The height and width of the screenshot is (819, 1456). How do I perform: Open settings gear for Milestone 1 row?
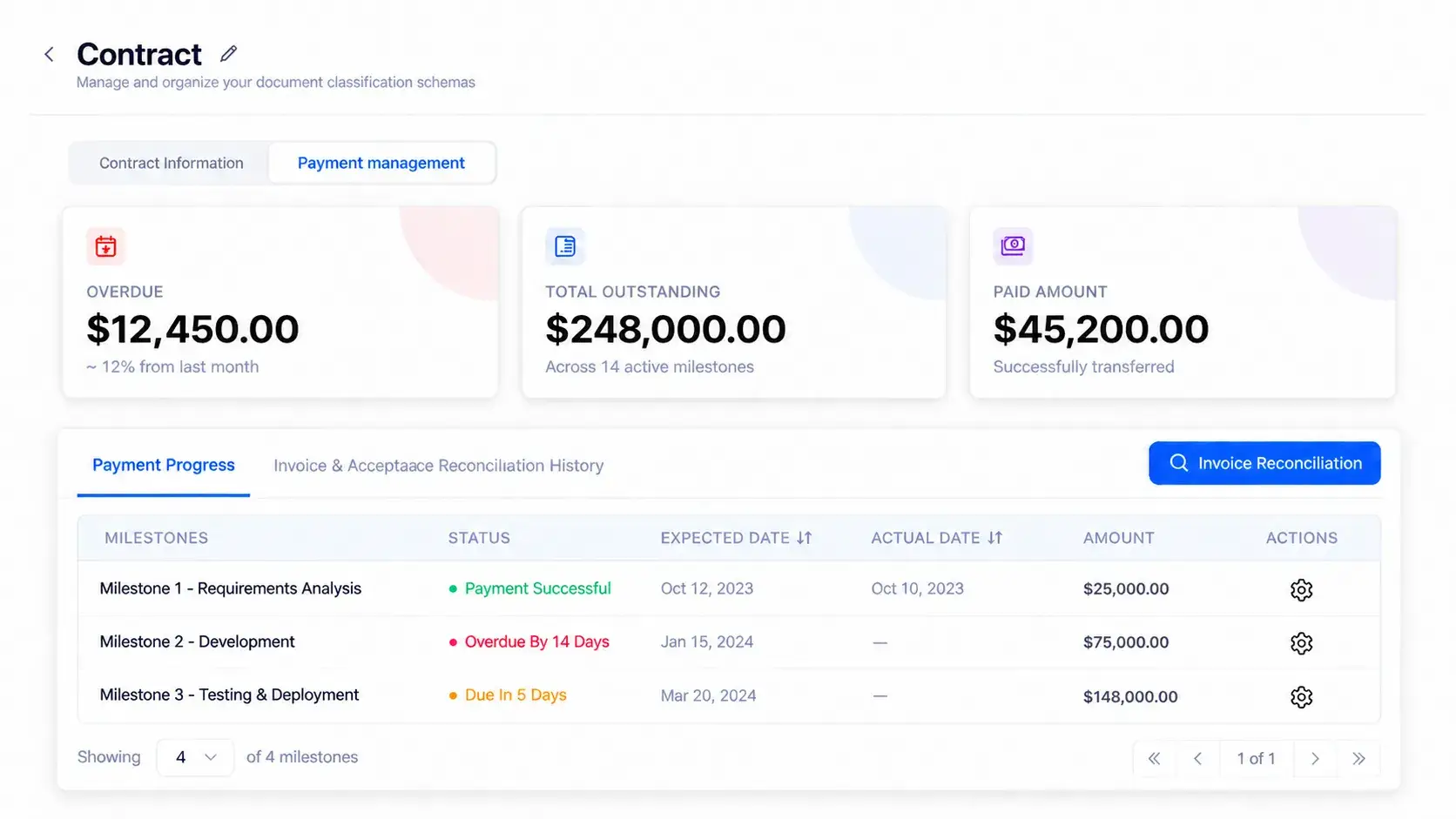point(1301,589)
